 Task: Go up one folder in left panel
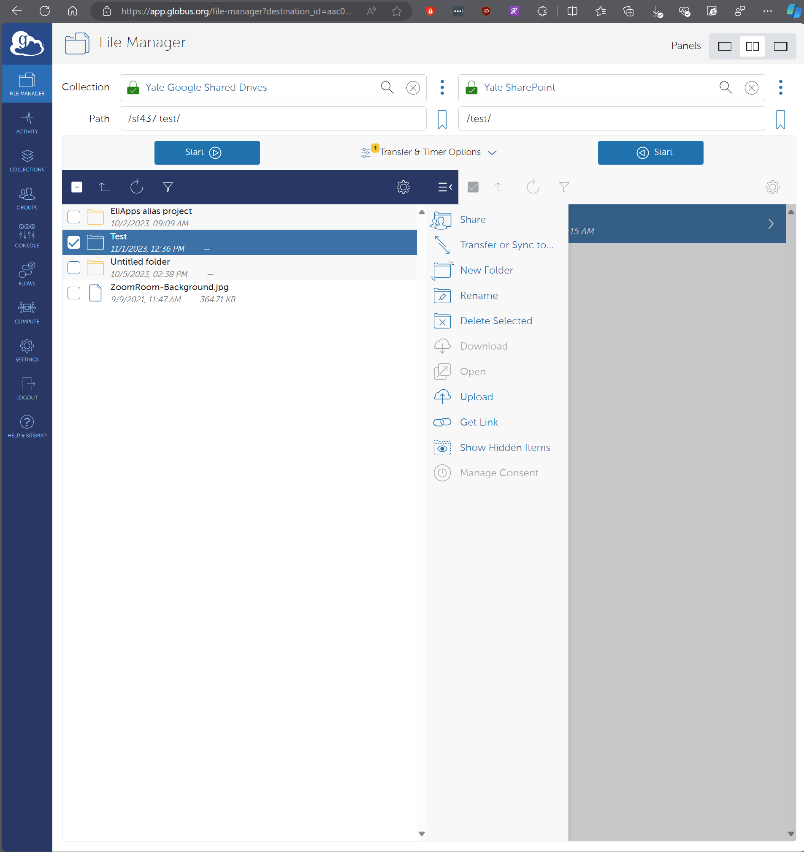coord(104,187)
